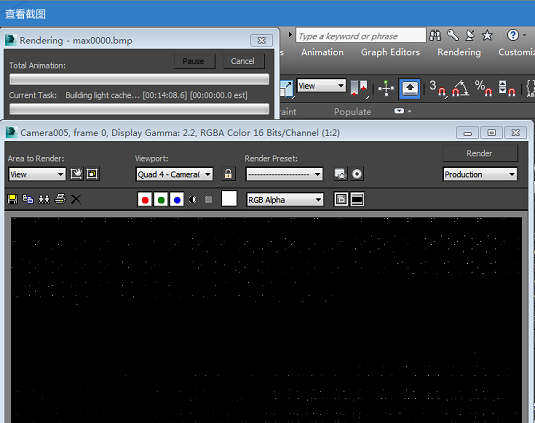Open the Animation menu

[322, 52]
